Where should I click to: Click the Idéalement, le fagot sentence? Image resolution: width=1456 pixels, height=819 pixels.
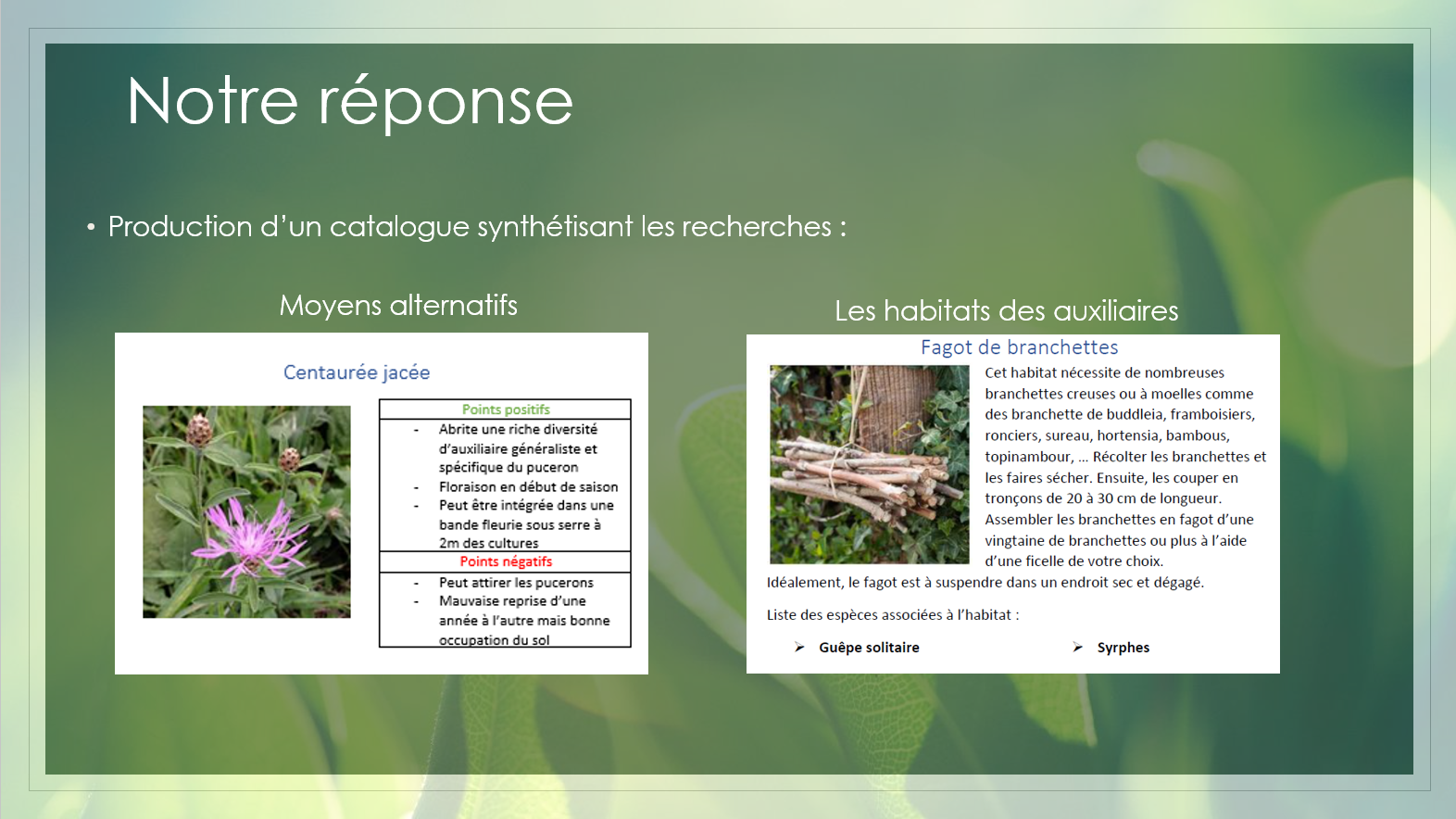(x=985, y=583)
